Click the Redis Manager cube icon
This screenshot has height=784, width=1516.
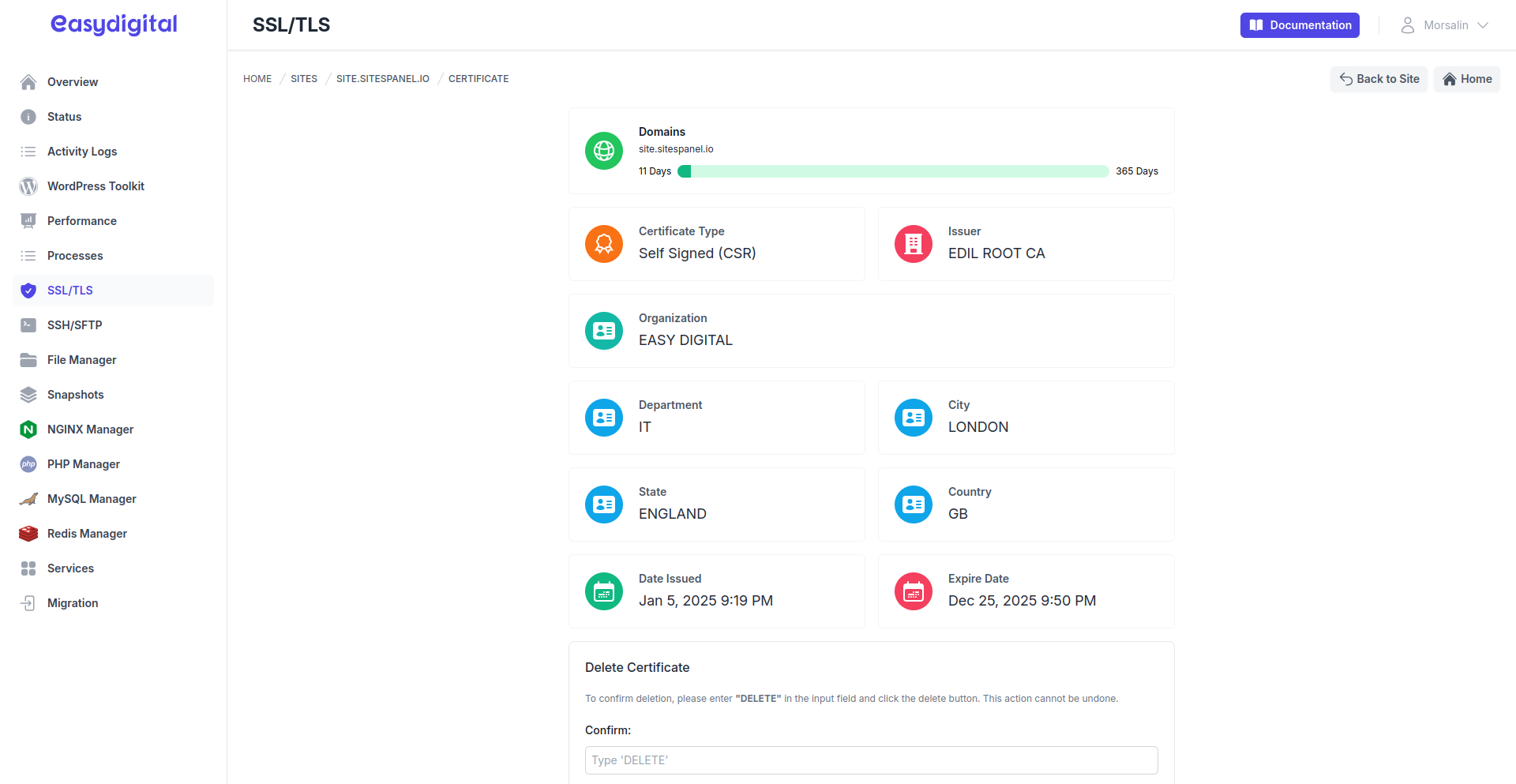pos(28,534)
